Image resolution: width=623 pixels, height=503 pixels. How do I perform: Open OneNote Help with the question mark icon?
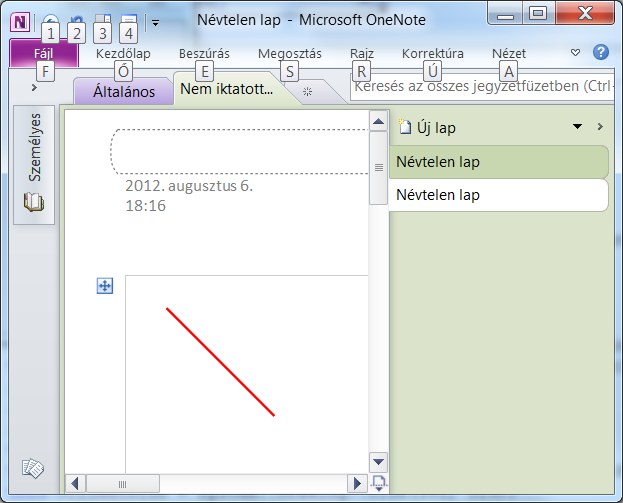click(x=601, y=52)
